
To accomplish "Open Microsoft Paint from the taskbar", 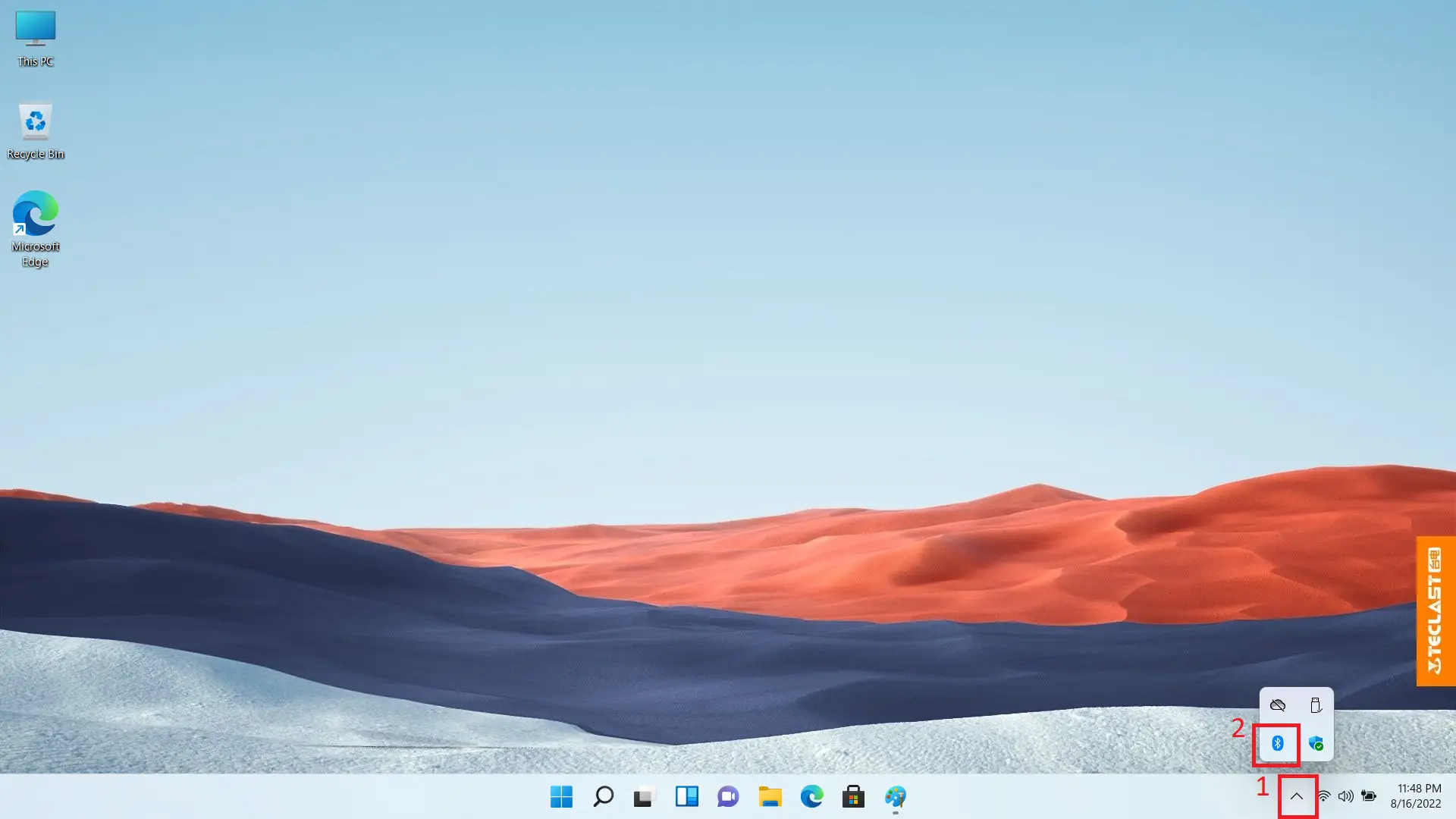I will pyautogui.click(x=896, y=797).
